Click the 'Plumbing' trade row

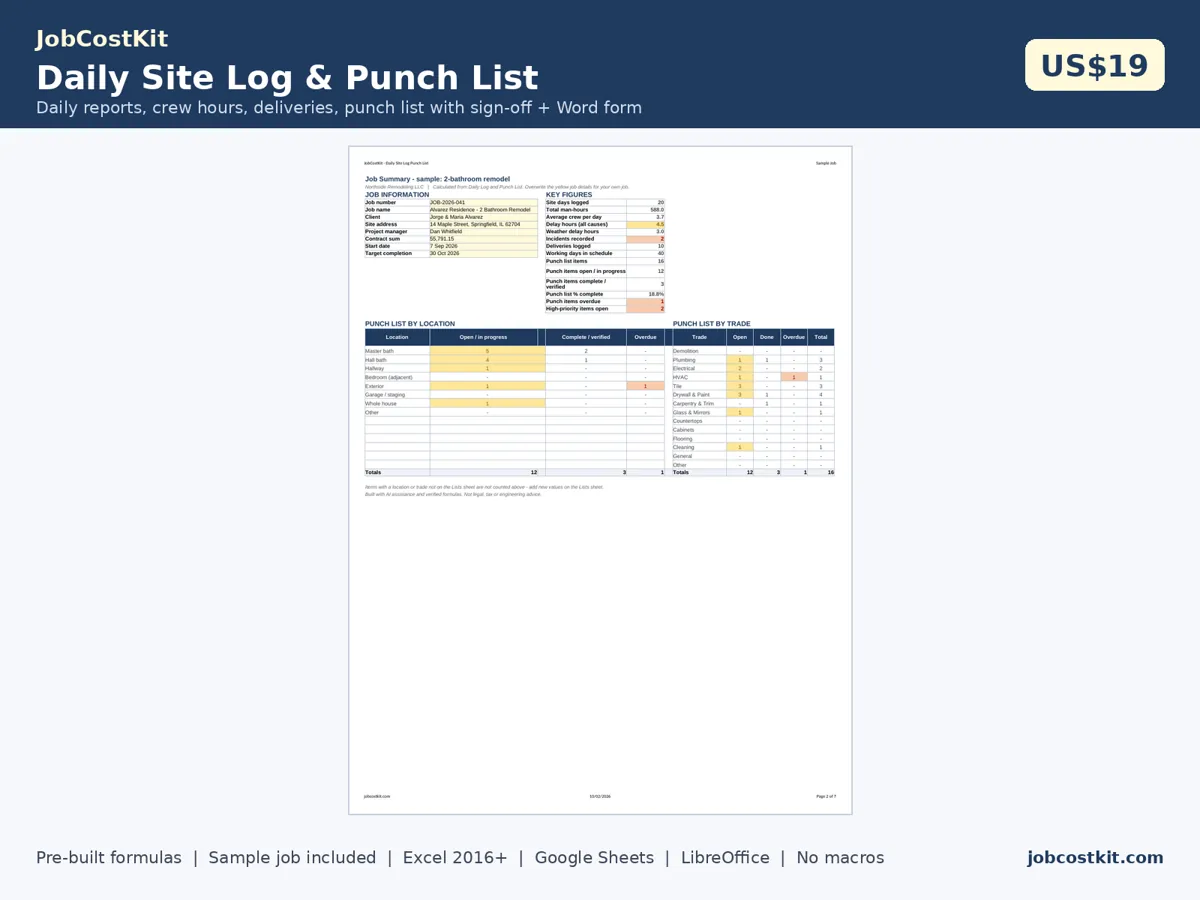[x=753, y=360]
